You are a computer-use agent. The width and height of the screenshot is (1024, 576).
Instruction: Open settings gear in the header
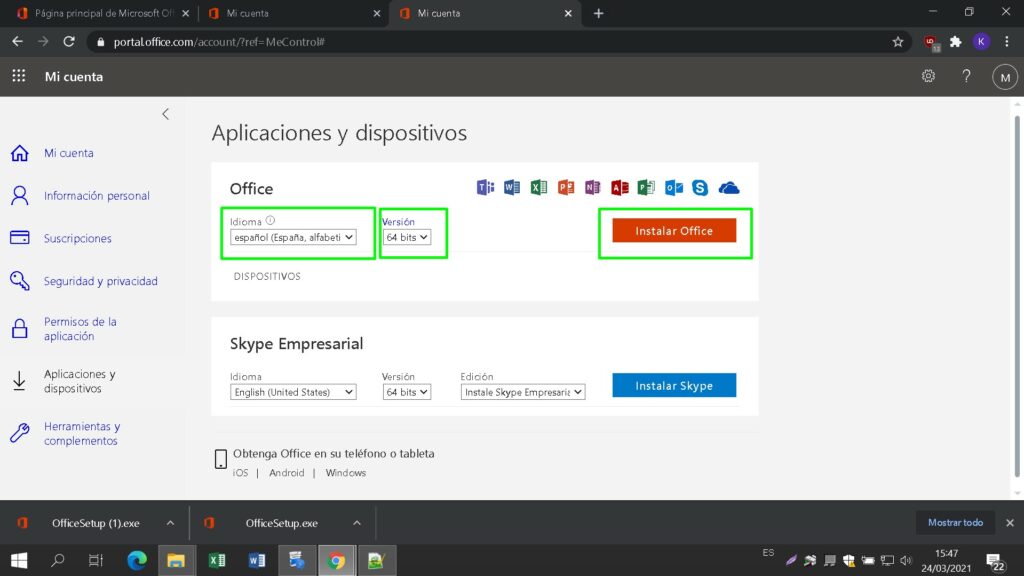click(x=928, y=76)
